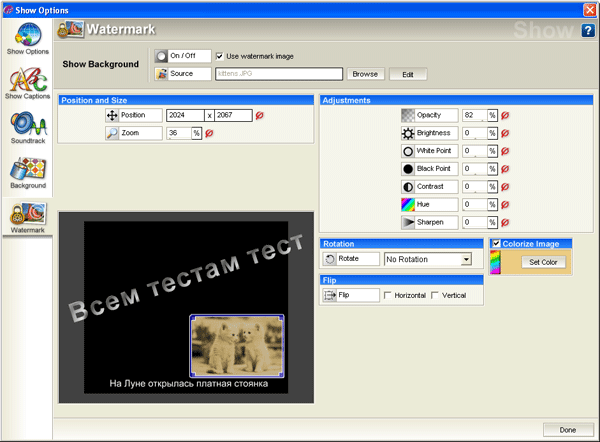Click the Zoom magnifier icon
This screenshot has width=600, height=442.
pos(112,133)
